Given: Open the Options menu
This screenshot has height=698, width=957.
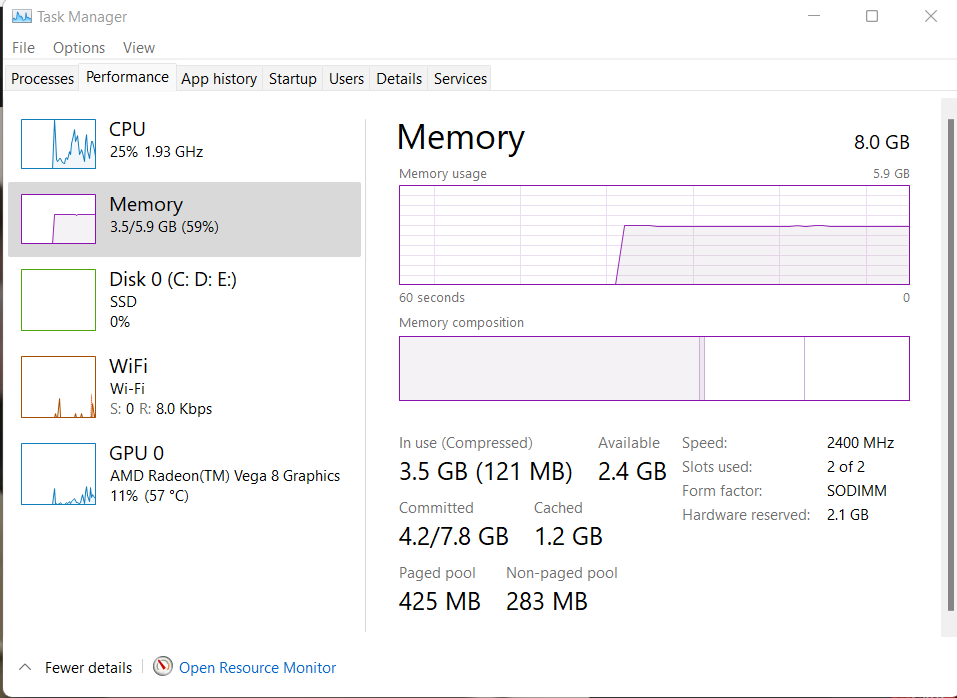Looking at the screenshot, I should click(x=78, y=47).
